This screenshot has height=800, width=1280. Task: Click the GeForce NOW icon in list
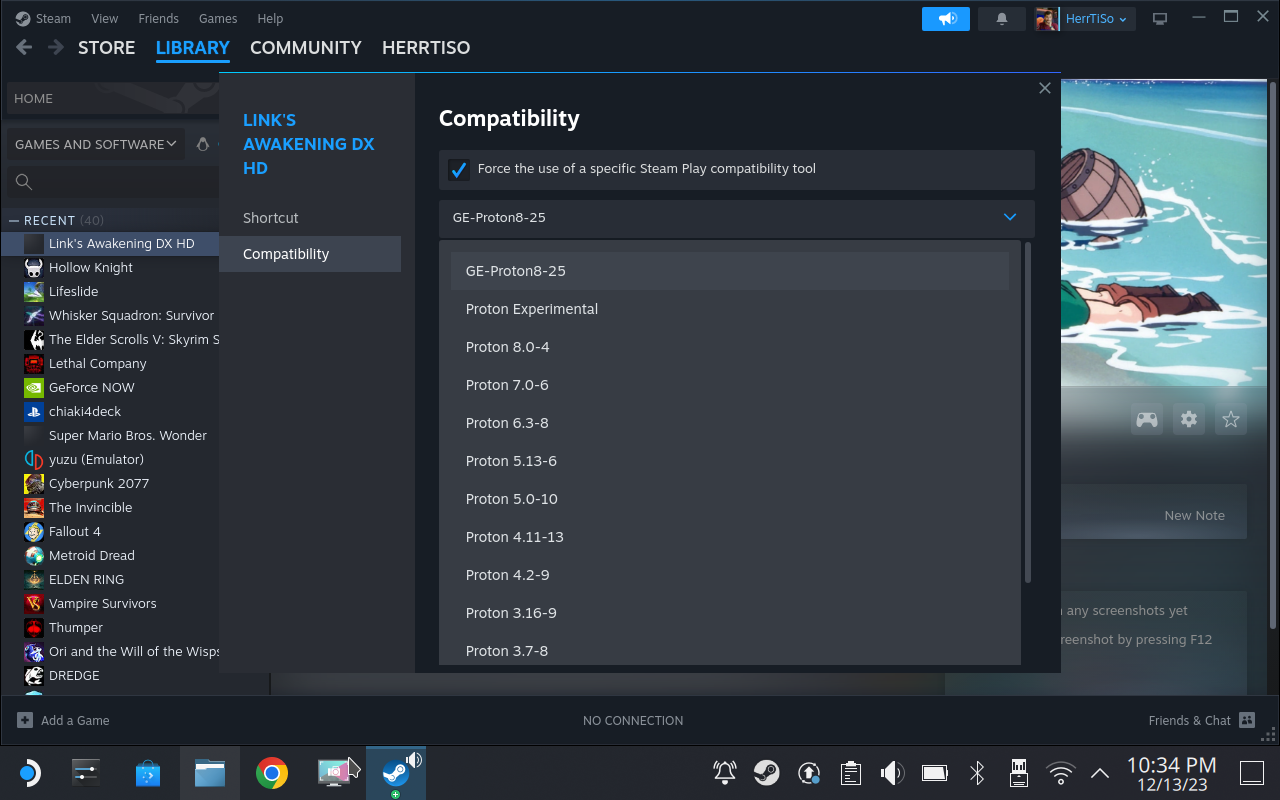click(34, 388)
